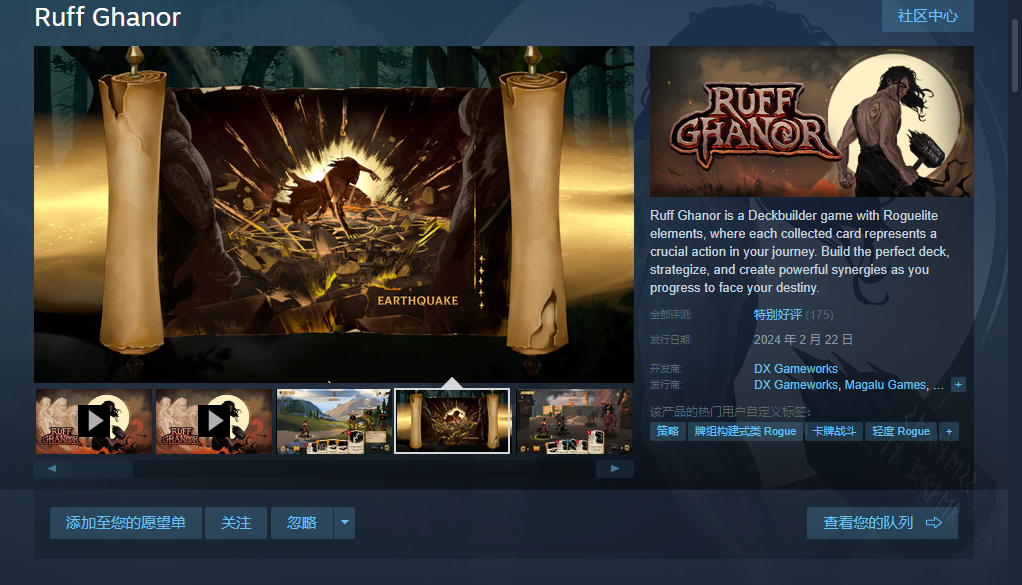Play the second trailer video thumbnail
Screen dimensions: 1022x585
[214, 421]
